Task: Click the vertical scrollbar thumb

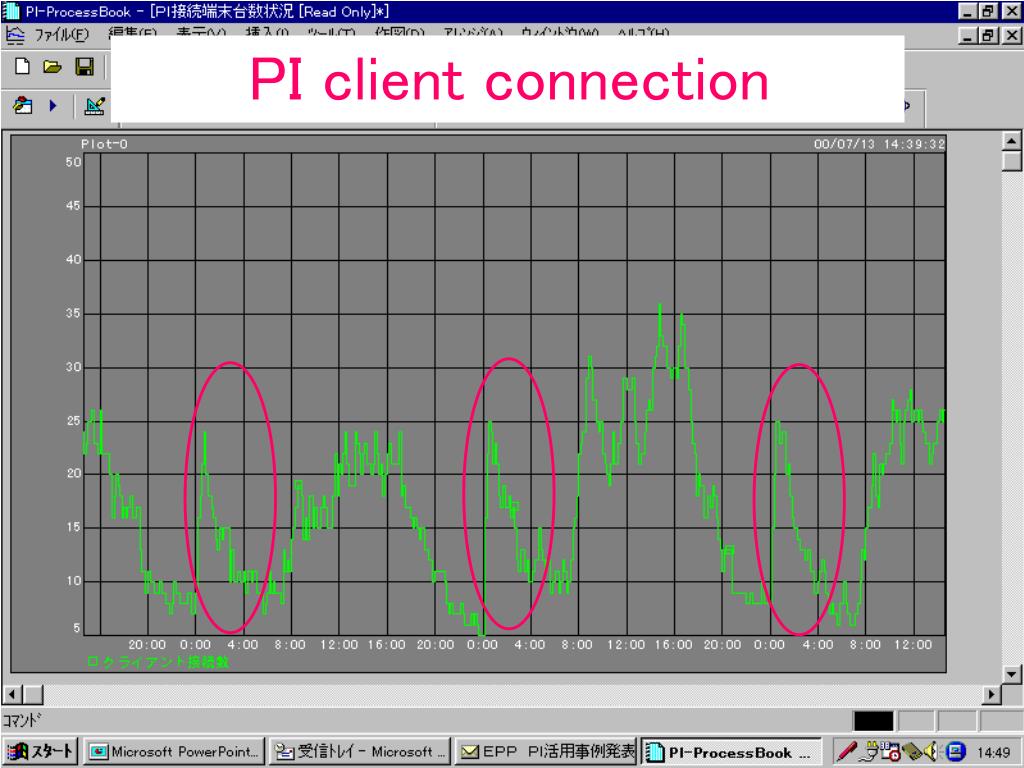Action: point(1012,161)
